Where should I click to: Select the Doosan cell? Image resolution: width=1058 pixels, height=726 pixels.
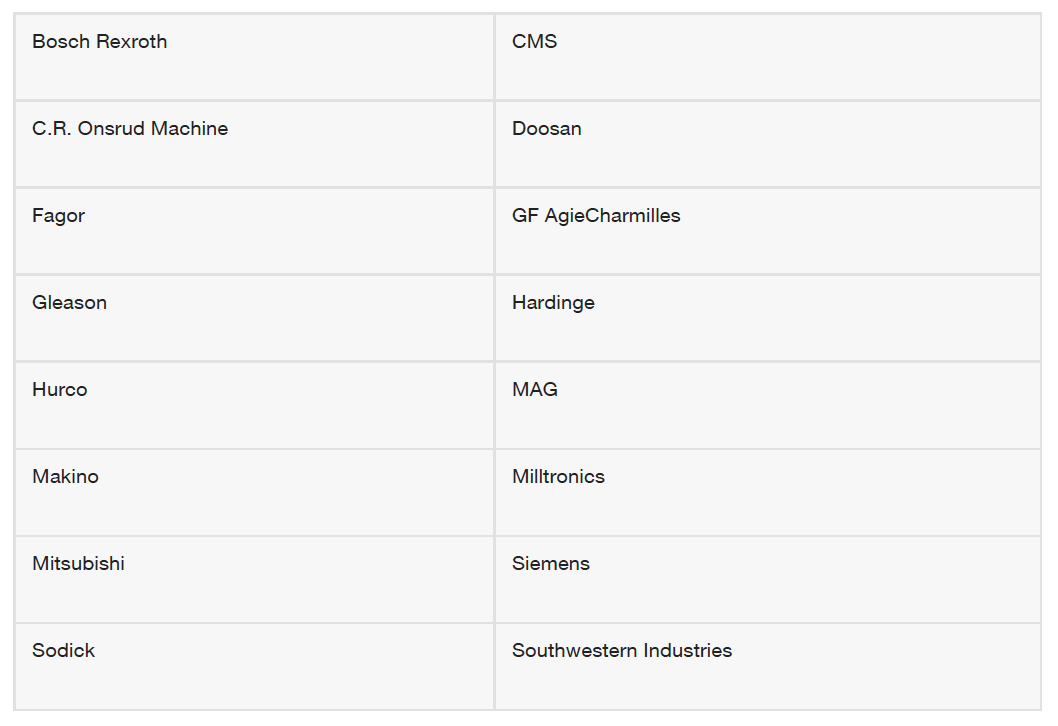[768, 144]
